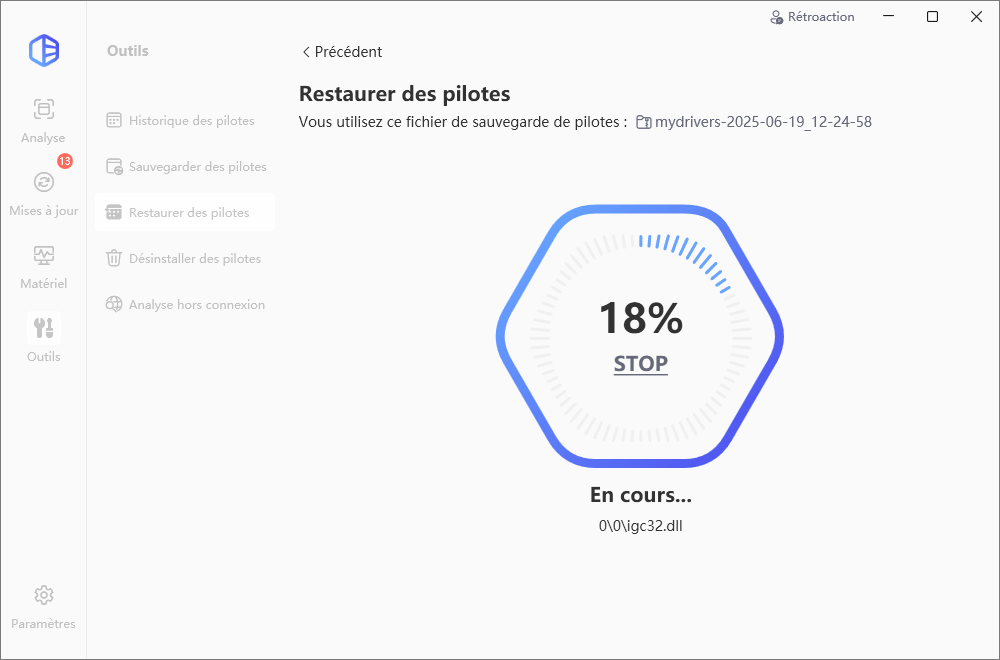The width and height of the screenshot is (1000, 660).
Task: Select the Outils tools icon
Action: 43,328
